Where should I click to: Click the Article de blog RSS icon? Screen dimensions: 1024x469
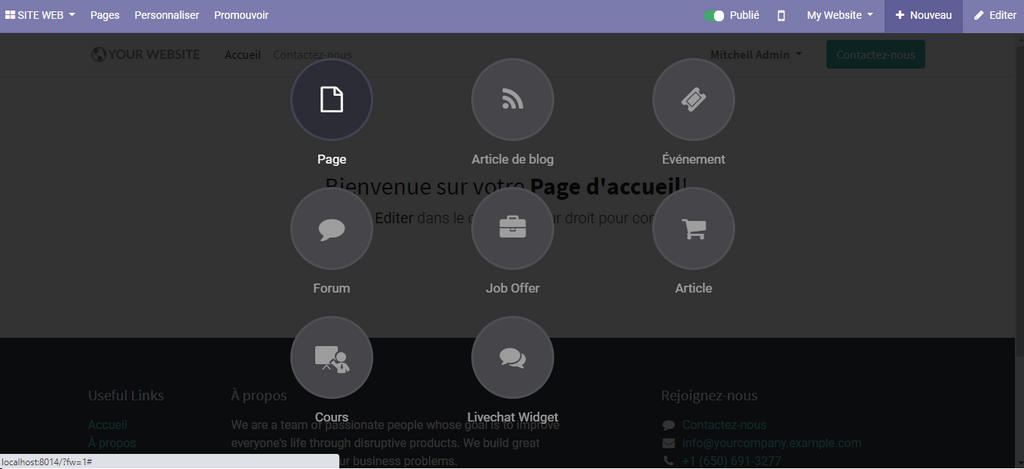(x=512, y=100)
